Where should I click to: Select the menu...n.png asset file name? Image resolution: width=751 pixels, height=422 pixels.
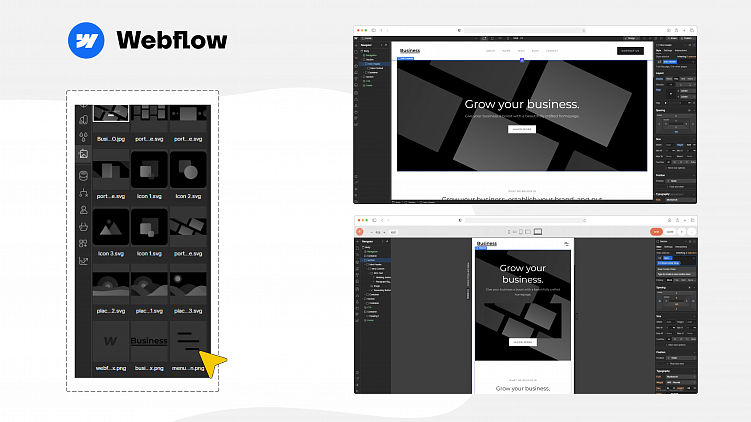pos(188,368)
